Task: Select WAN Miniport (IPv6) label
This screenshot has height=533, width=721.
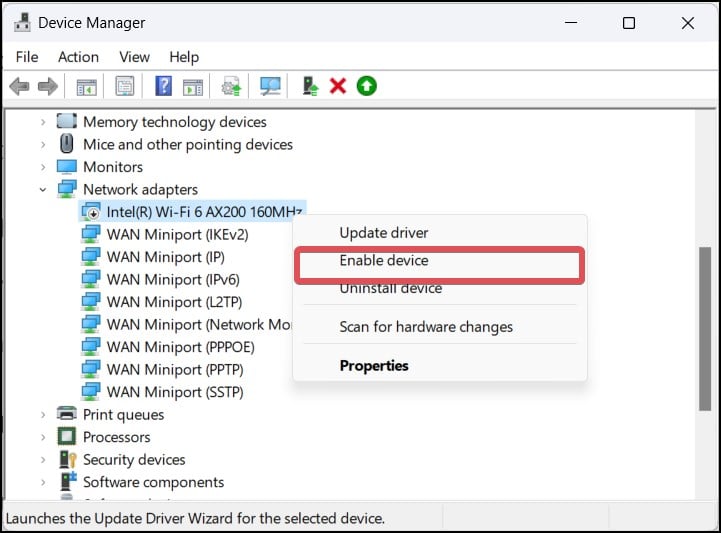Action: 173,280
